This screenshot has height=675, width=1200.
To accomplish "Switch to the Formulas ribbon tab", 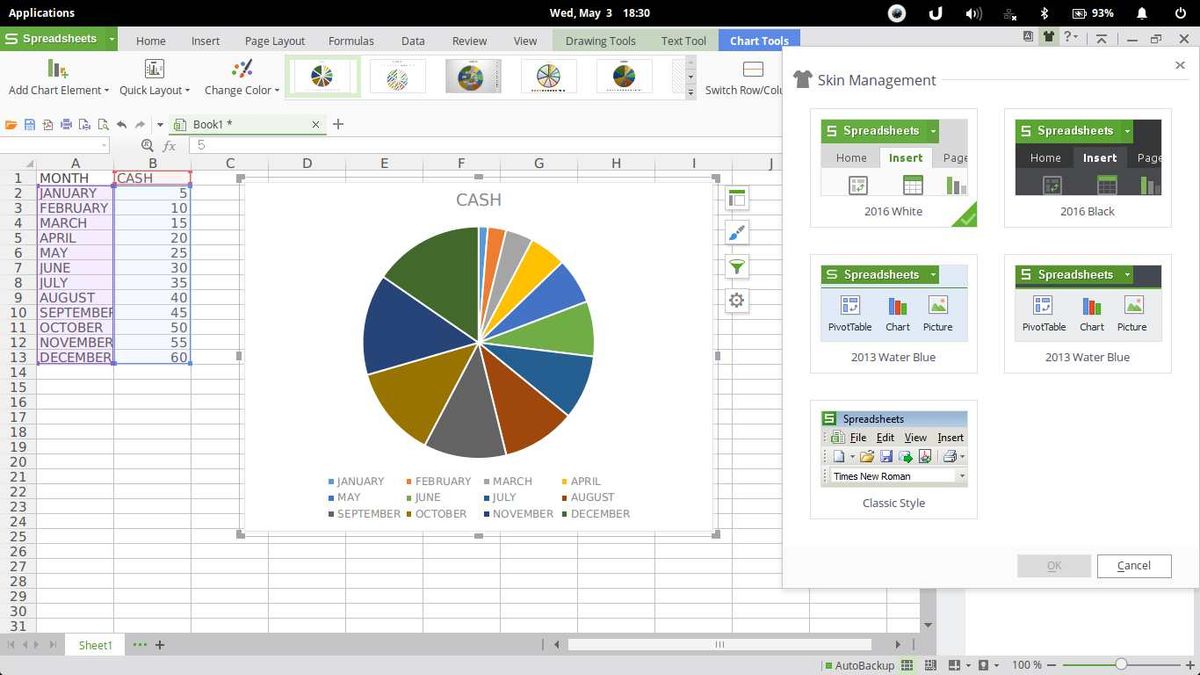I will [x=351, y=41].
